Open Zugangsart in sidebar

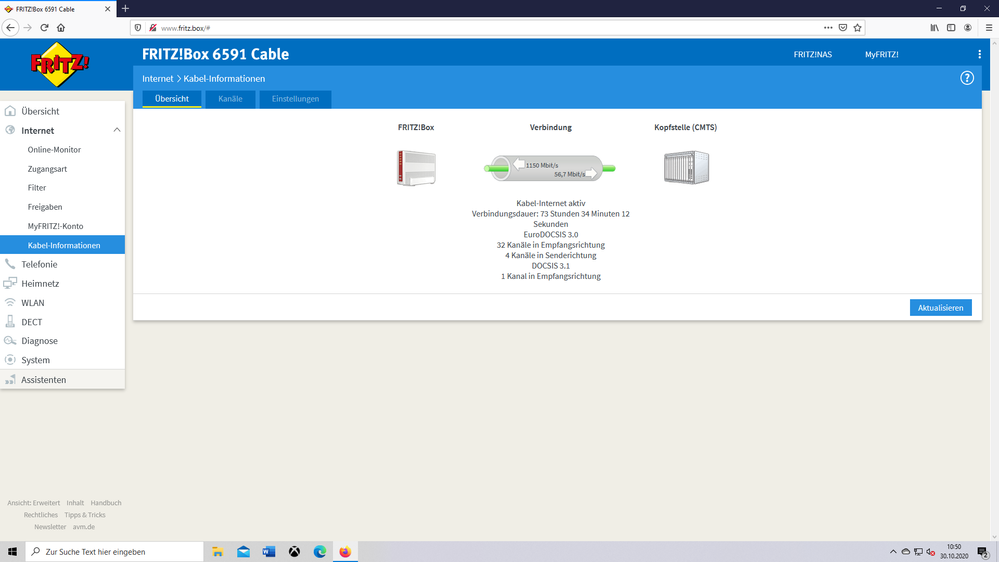point(47,168)
